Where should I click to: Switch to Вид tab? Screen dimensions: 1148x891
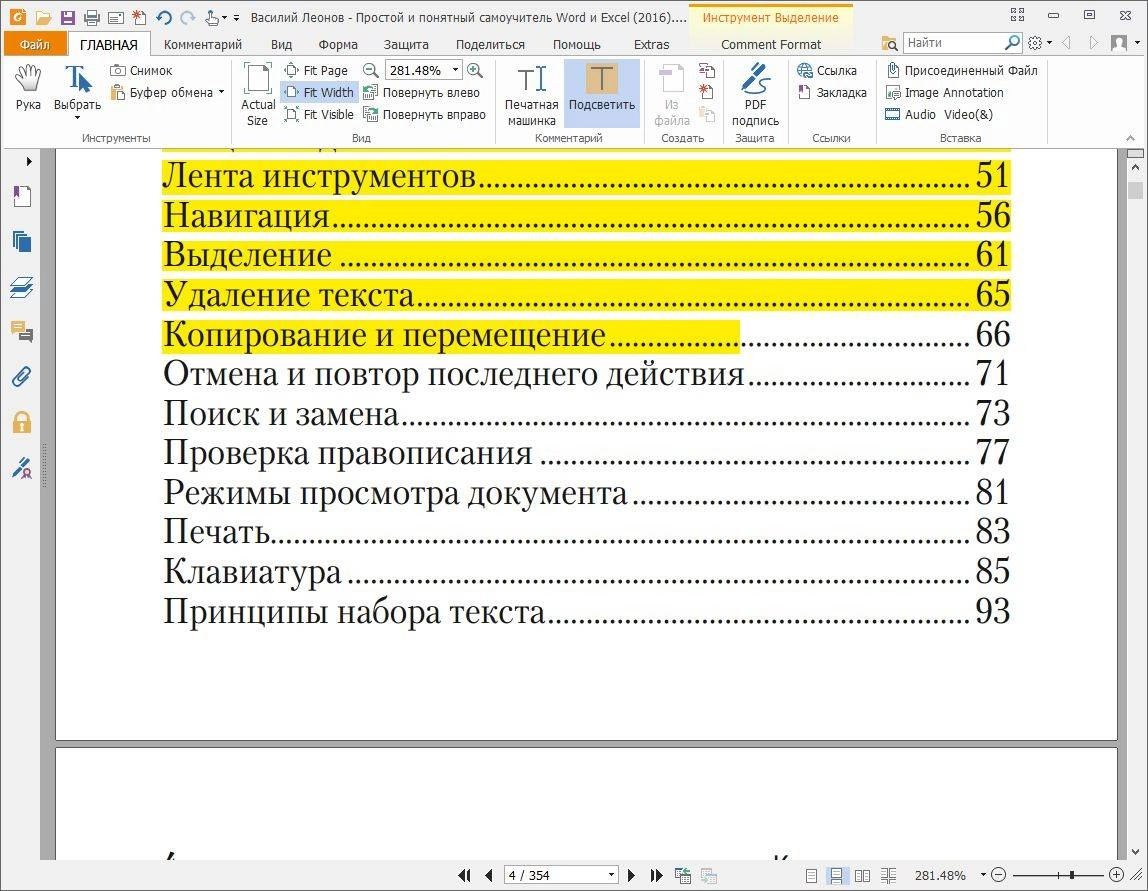[x=281, y=44]
